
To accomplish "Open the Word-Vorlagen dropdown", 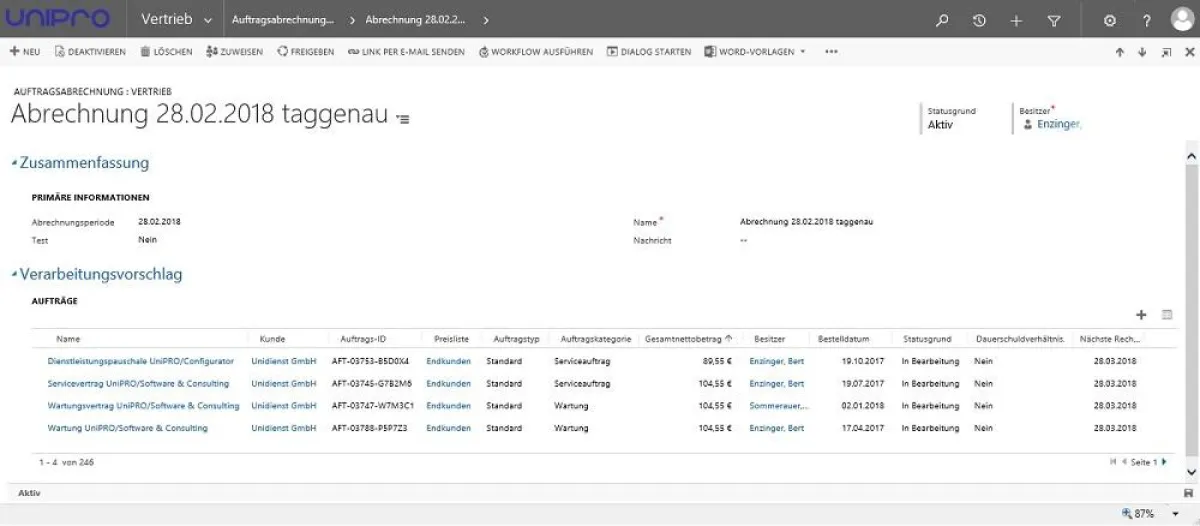I will coord(754,52).
